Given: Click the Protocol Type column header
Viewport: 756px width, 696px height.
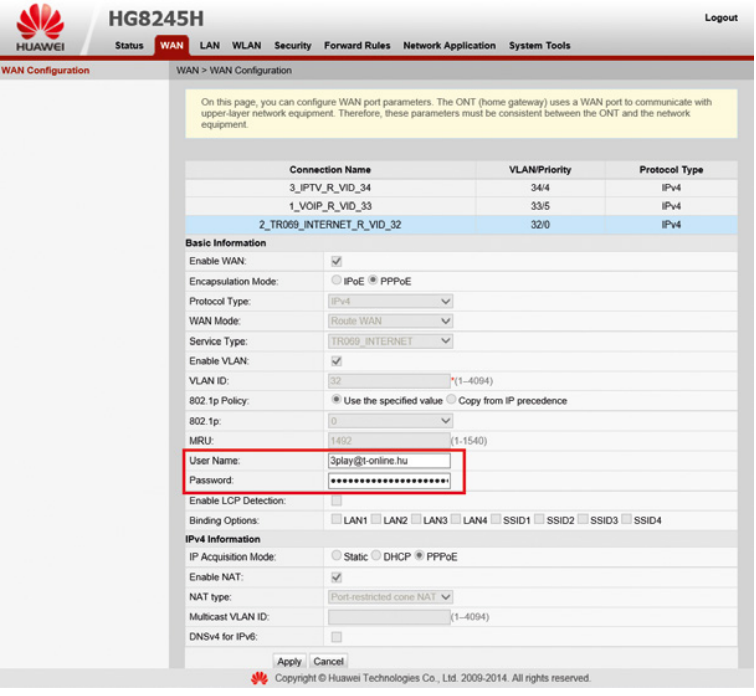Looking at the screenshot, I should (671, 170).
